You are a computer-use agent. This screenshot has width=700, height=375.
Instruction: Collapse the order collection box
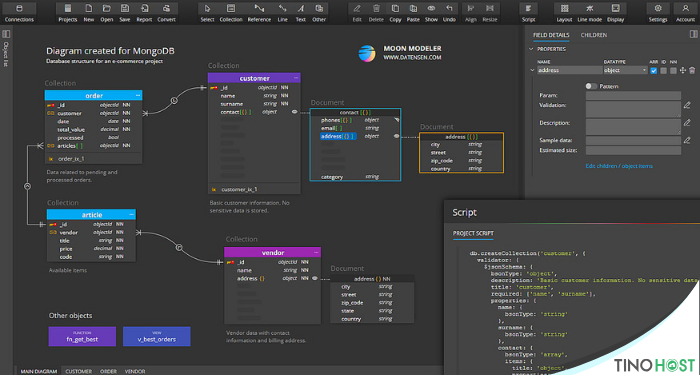pos(138,96)
